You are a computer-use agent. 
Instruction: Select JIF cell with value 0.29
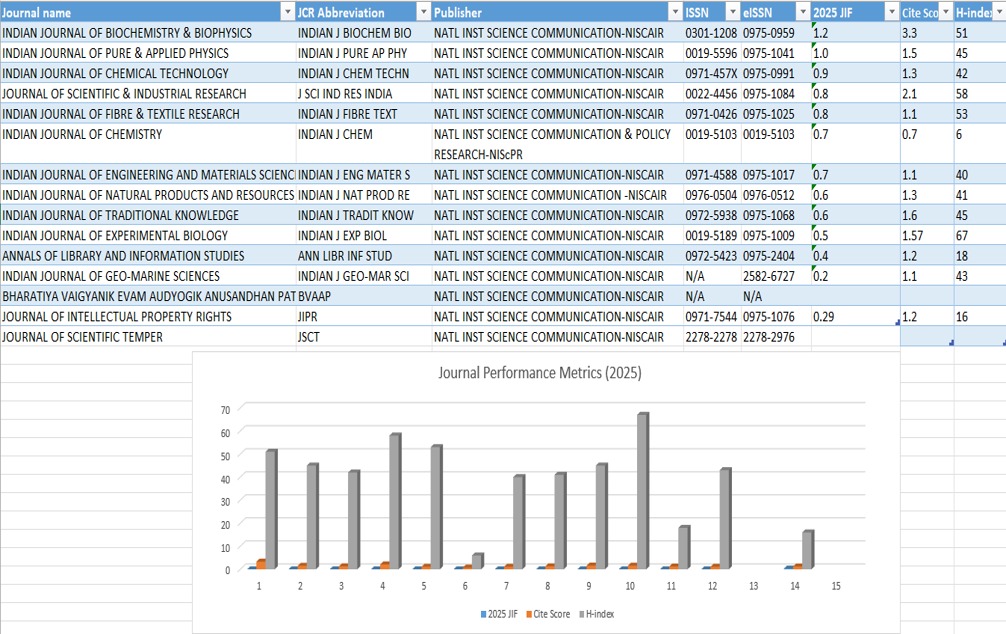point(856,316)
